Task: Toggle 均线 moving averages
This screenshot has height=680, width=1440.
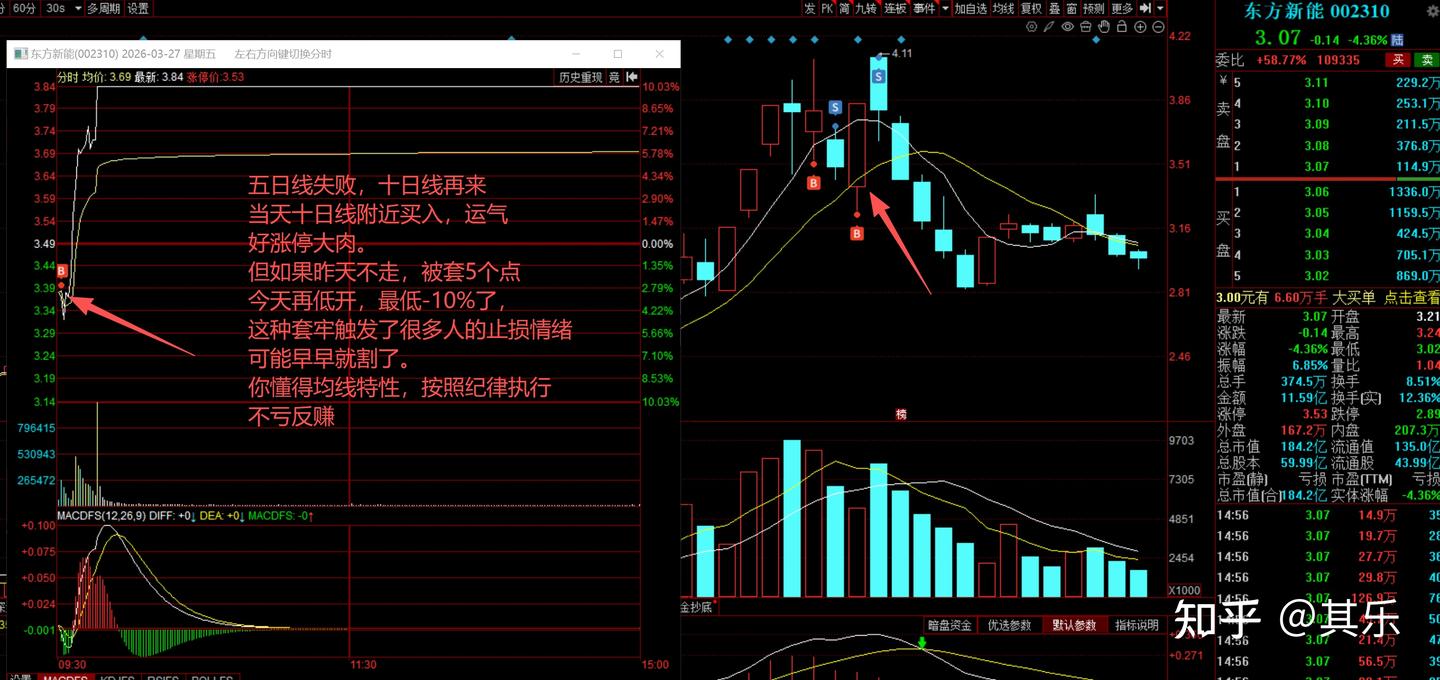Action: pos(1003,8)
